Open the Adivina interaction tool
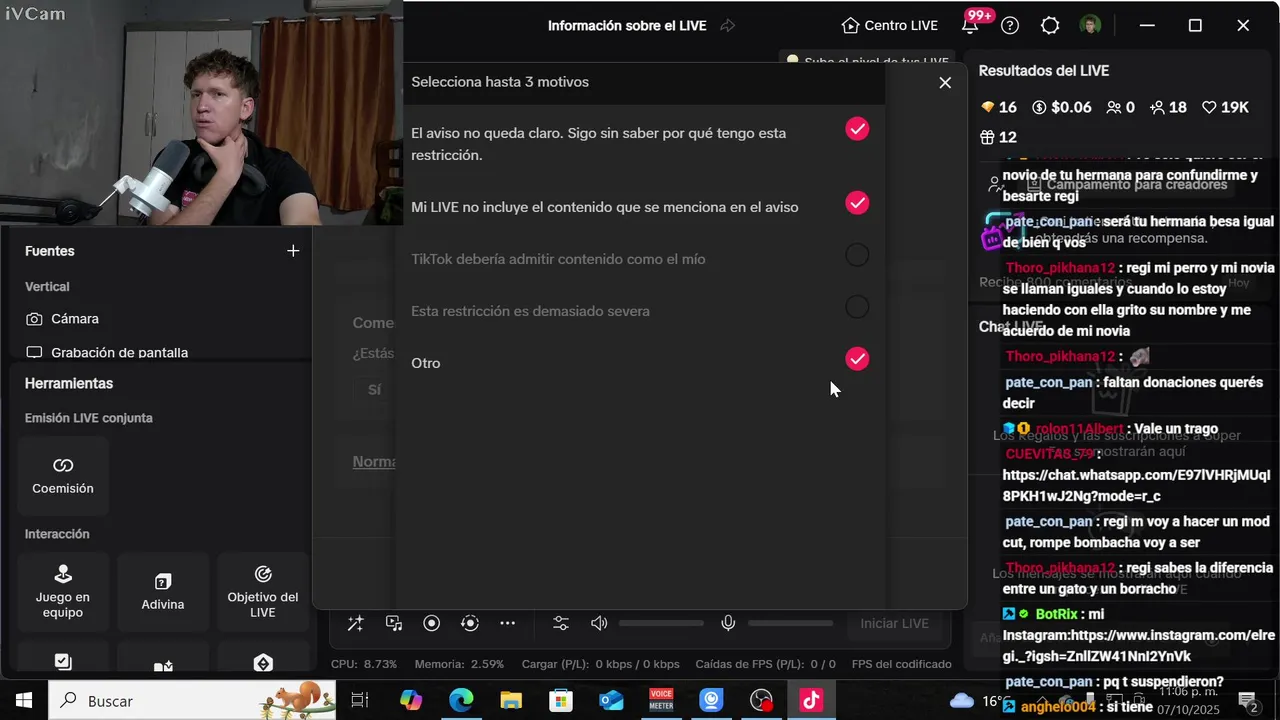Viewport: 1280px width, 720px height. [x=163, y=592]
